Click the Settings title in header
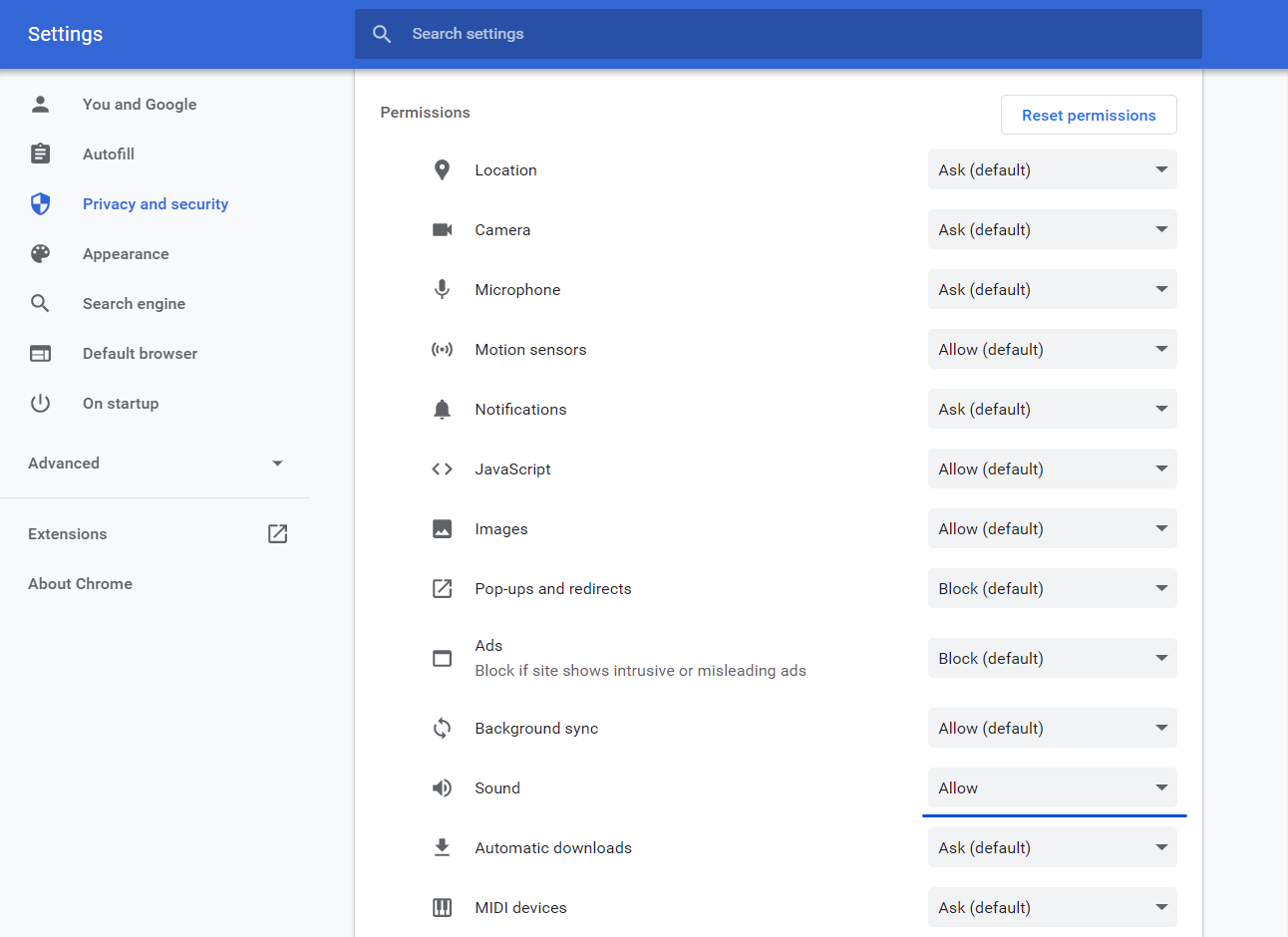This screenshot has height=937, width=1288. (x=65, y=34)
